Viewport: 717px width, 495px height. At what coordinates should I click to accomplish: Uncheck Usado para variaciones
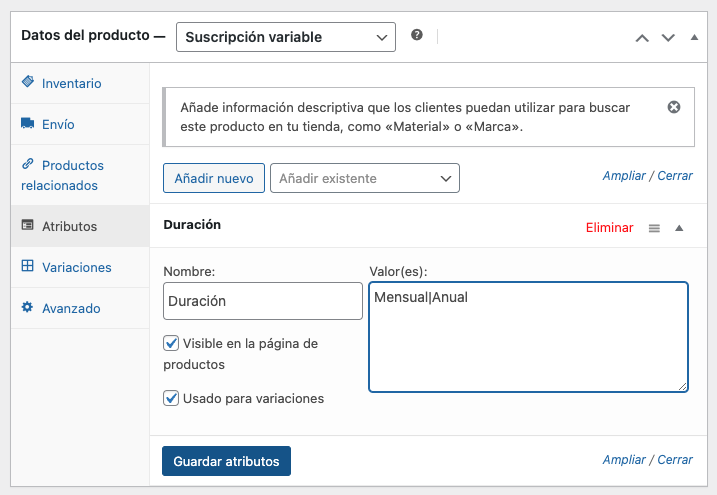click(x=171, y=398)
